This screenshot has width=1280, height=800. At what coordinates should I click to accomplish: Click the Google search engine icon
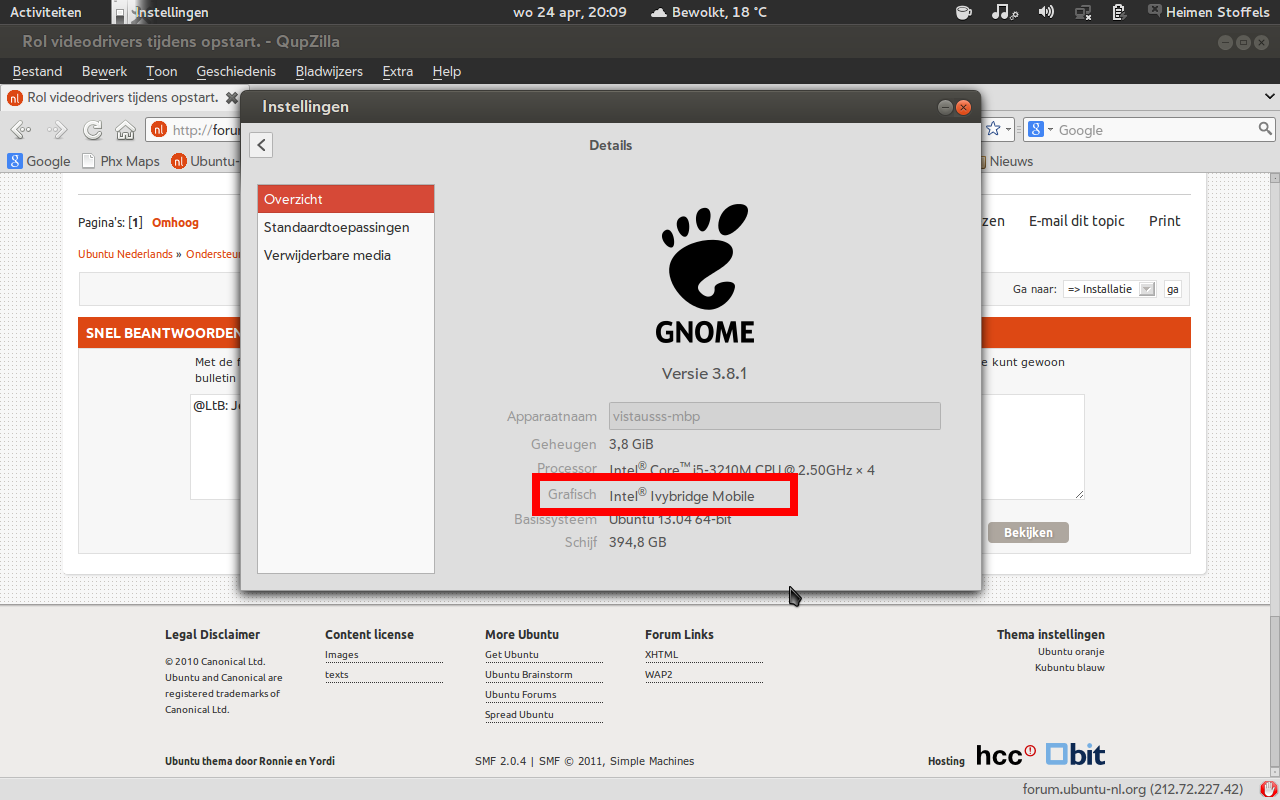coord(1036,130)
